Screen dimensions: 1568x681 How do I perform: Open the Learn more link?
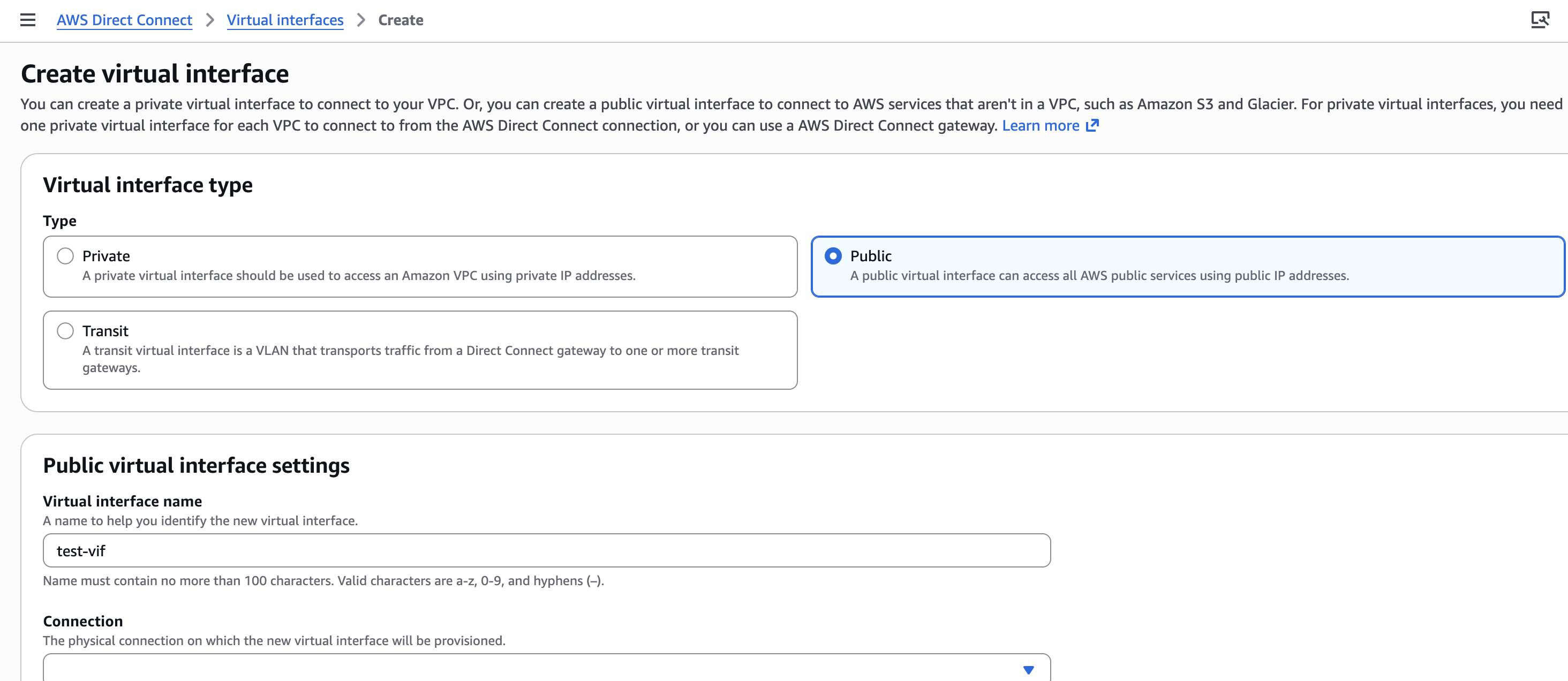pyautogui.click(x=1041, y=125)
